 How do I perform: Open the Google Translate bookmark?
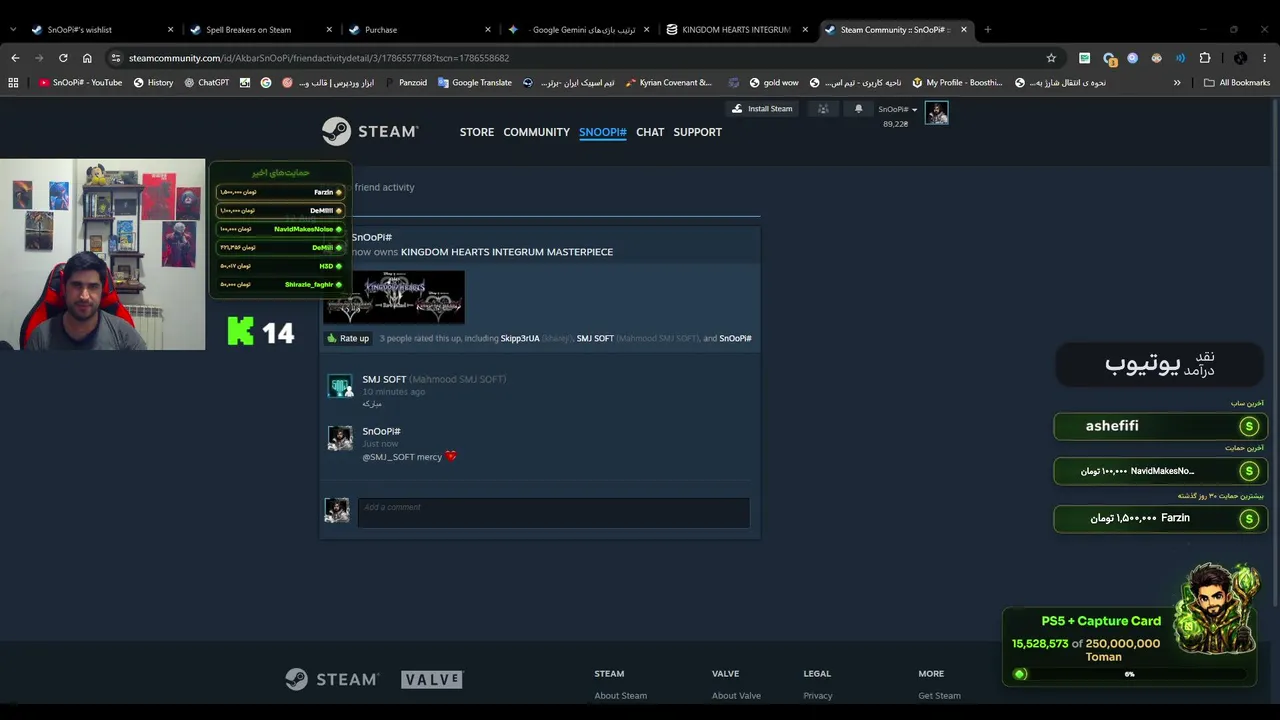pyautogui.click(x=475, y=83)
